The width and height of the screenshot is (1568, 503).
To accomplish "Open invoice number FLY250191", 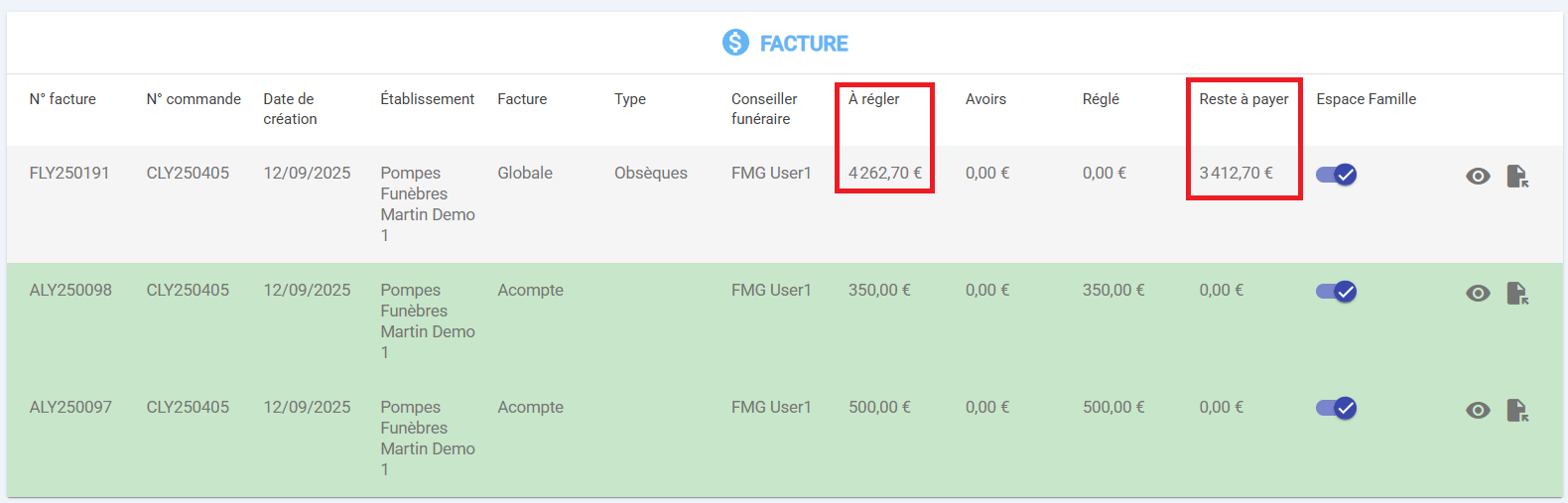I will (x=69, y=173).
